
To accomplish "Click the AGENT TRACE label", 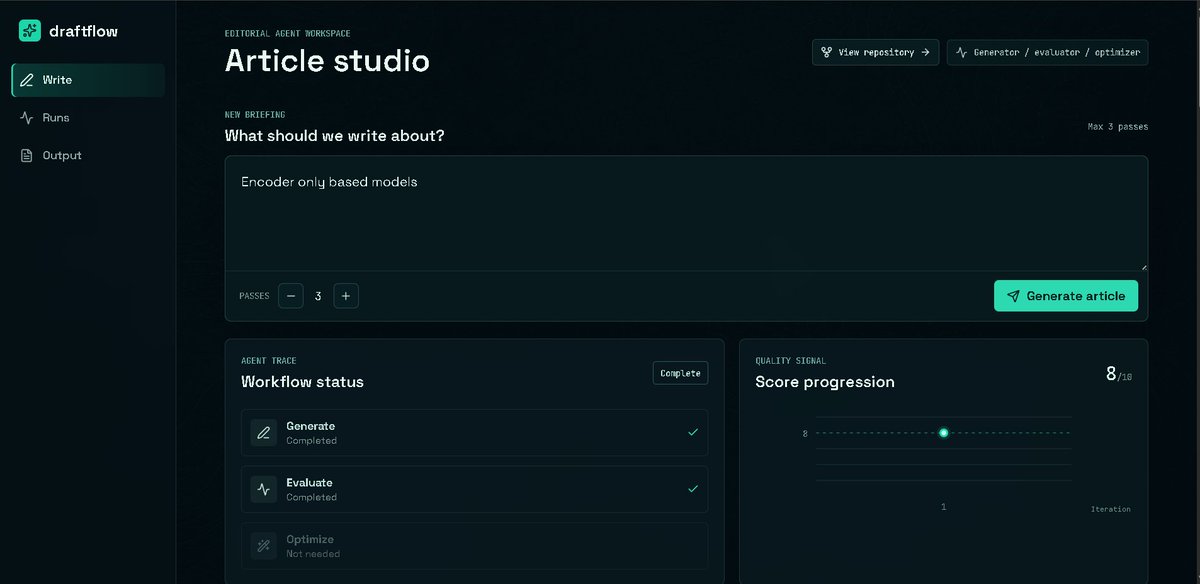I will tap(269, 361).
